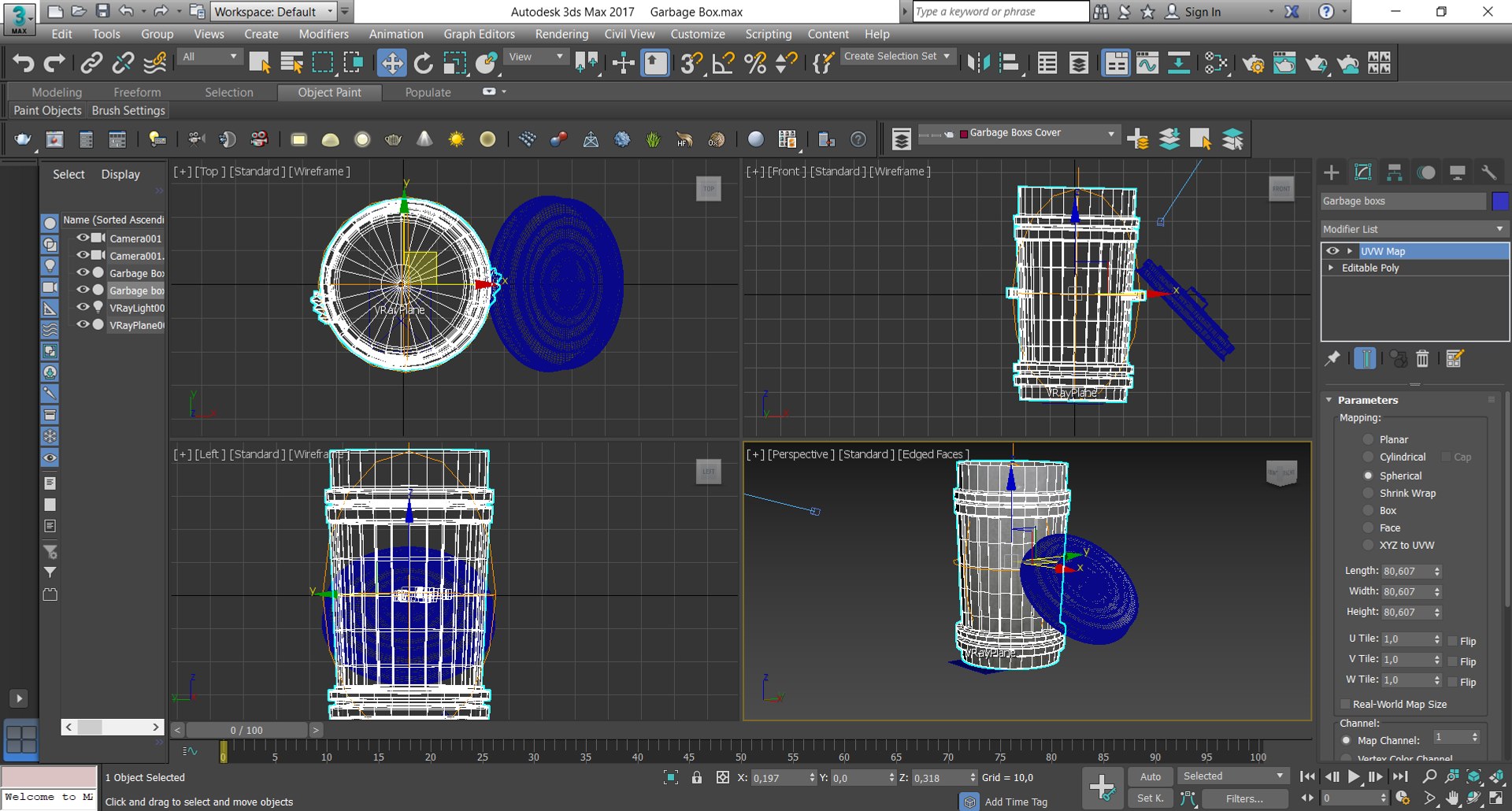Image resolution: width=1512 pixels, height=811 pixels.
Task: Click the Paint Objects button
Action: click(x=47, y=110)
